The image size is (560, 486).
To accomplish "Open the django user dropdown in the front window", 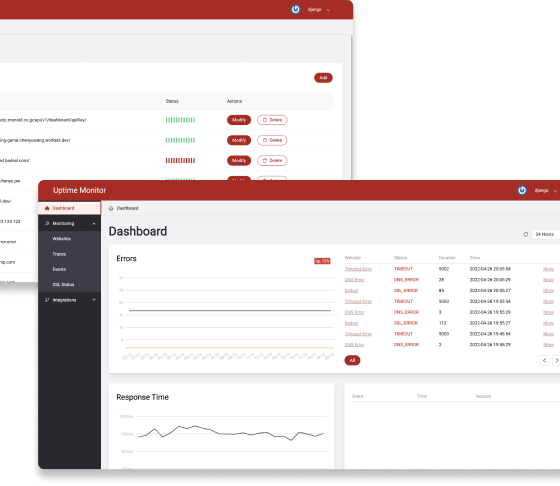I will [x=545, y=191].
